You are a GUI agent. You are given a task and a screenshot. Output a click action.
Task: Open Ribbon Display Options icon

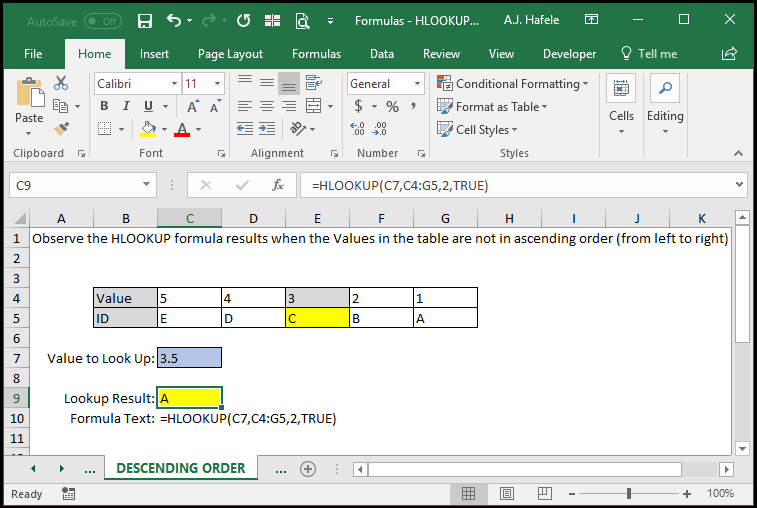click(591, 20)
